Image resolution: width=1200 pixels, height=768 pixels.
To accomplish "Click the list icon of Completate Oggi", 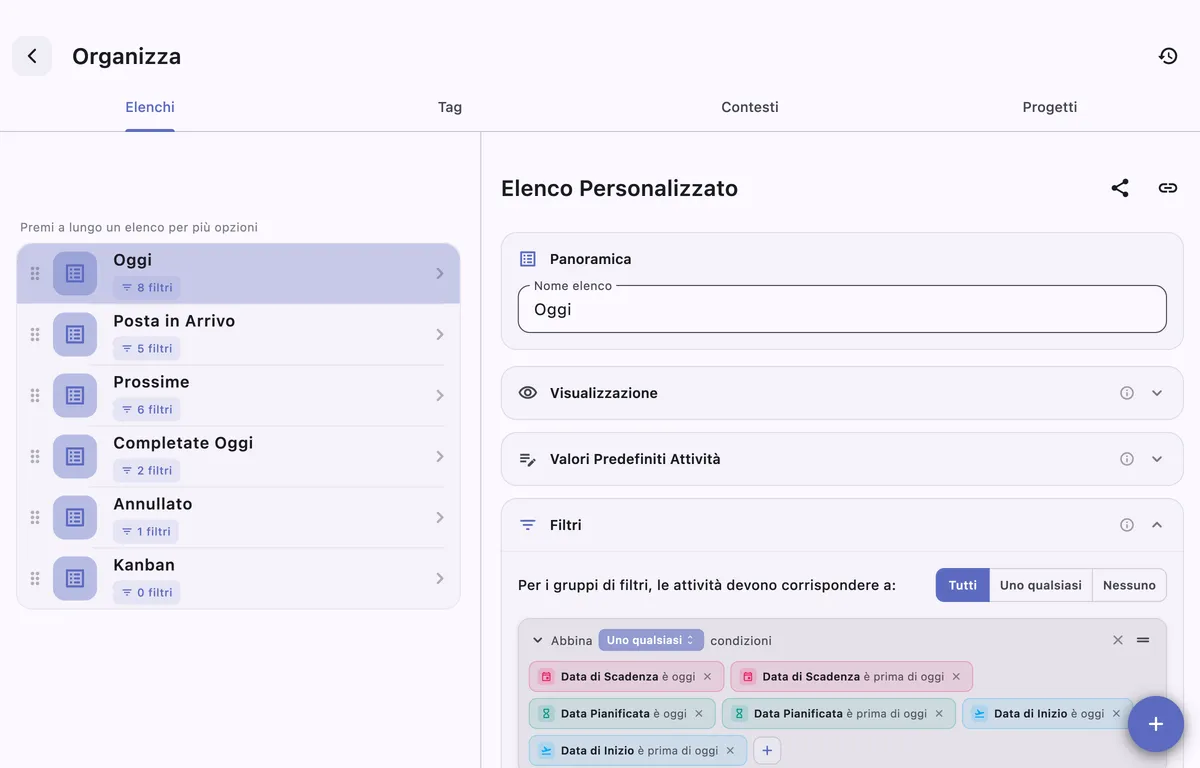I will 75,457.
